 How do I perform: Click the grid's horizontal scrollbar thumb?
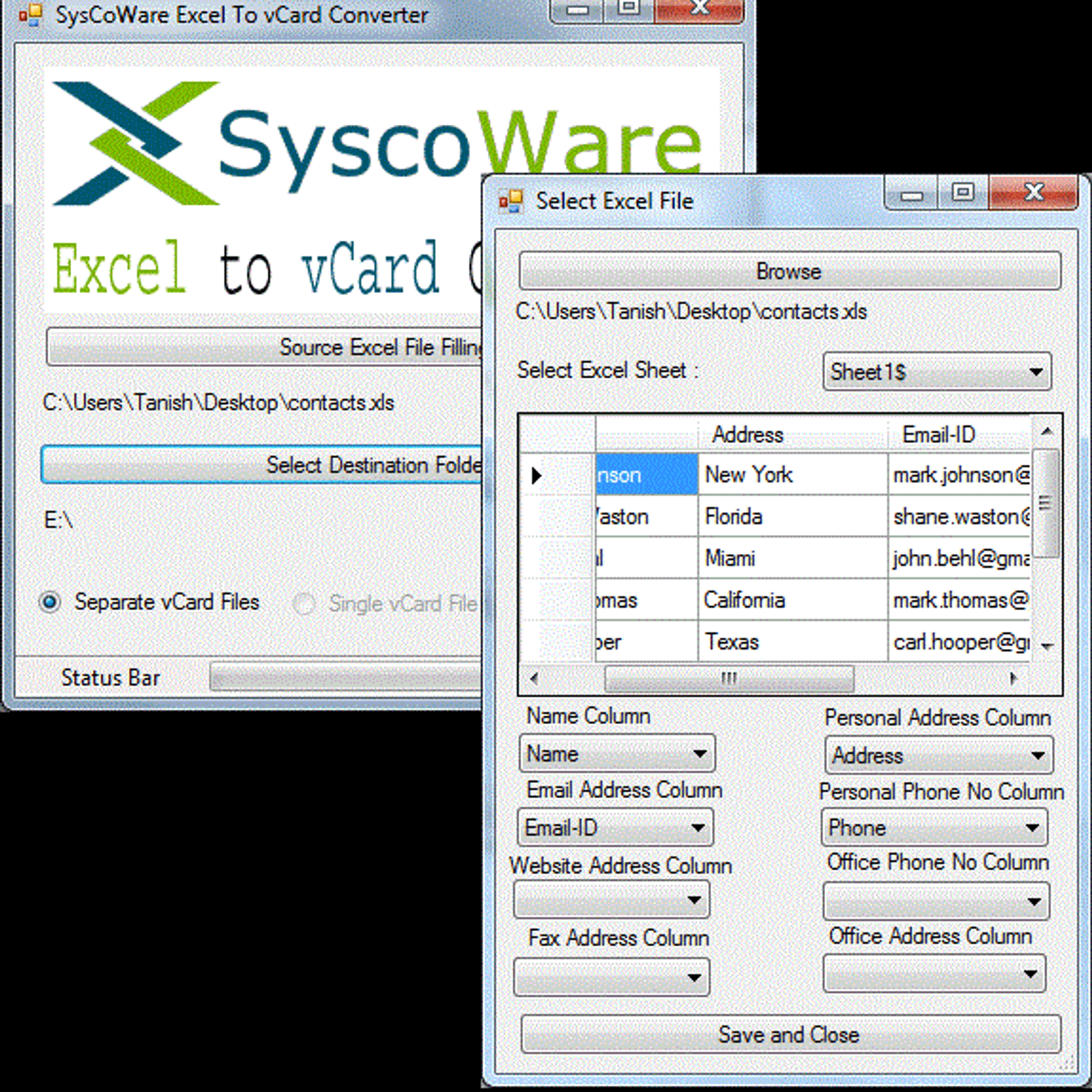729,678
